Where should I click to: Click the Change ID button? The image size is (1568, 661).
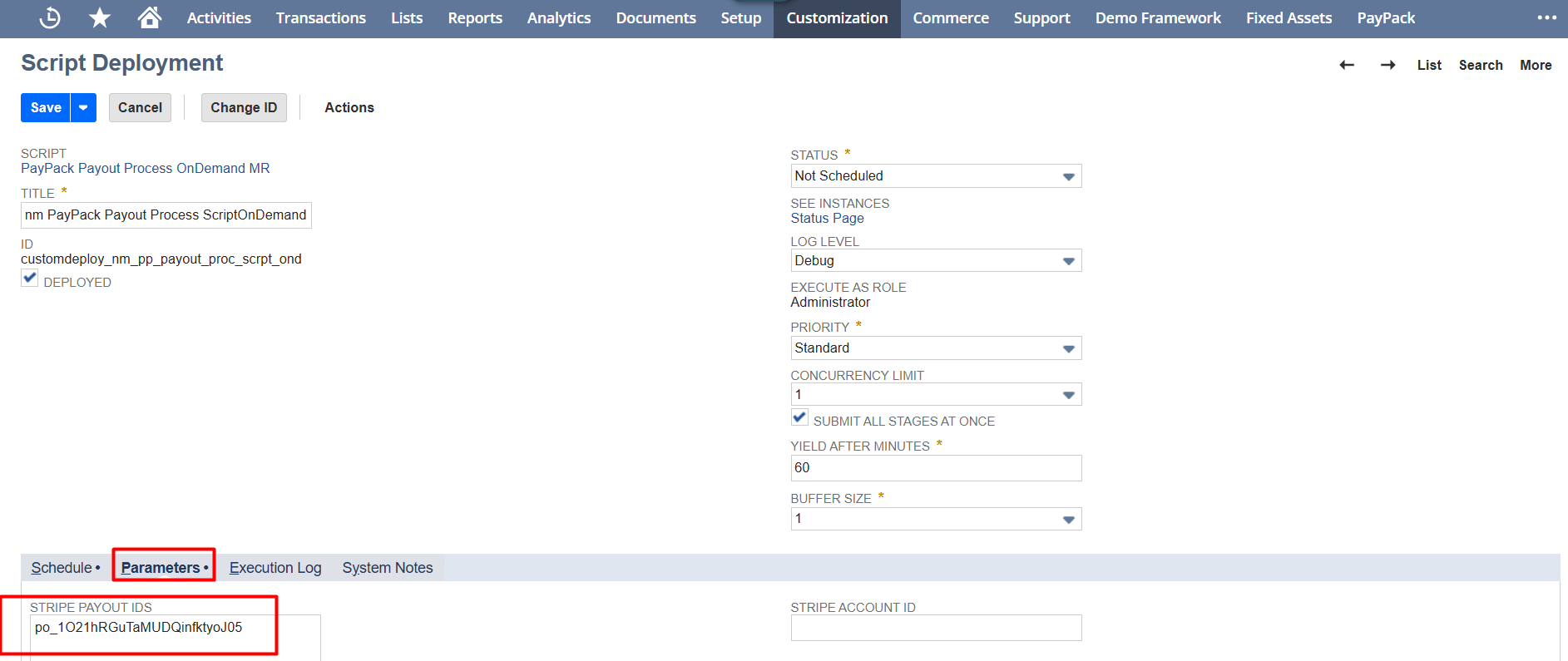pyautogui.click(x=244, y=107)
